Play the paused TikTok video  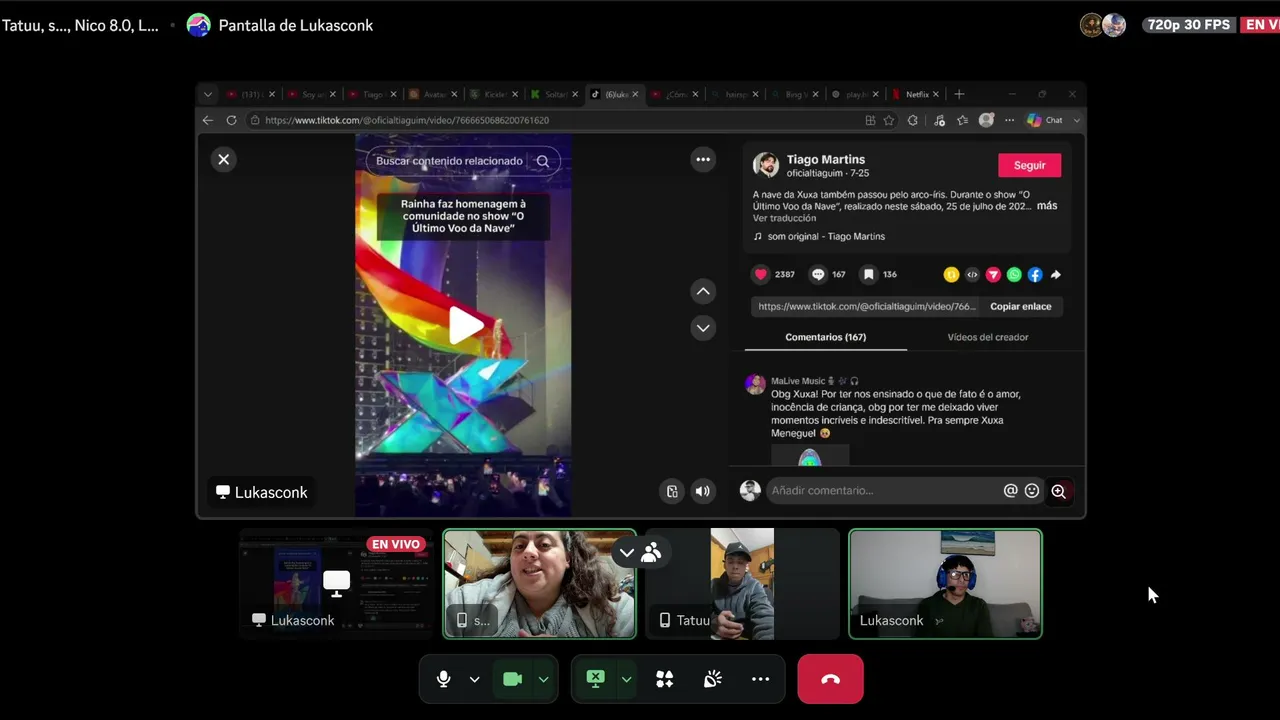click(x=464, y=326)
